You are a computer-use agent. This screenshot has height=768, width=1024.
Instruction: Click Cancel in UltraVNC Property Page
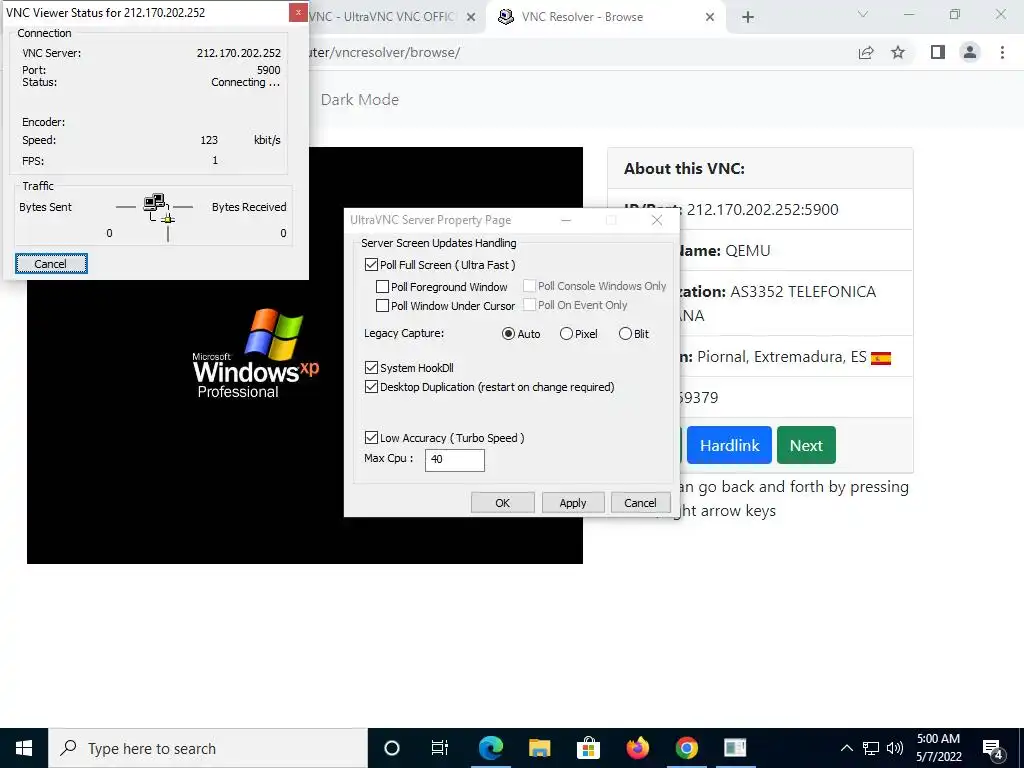[640, 503]
